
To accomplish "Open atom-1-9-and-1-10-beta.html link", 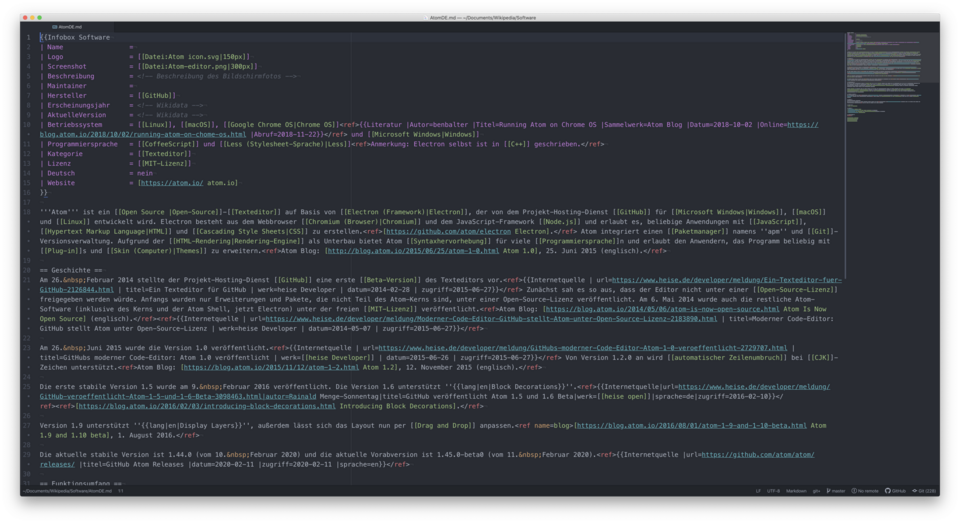I will pos(691,426).
